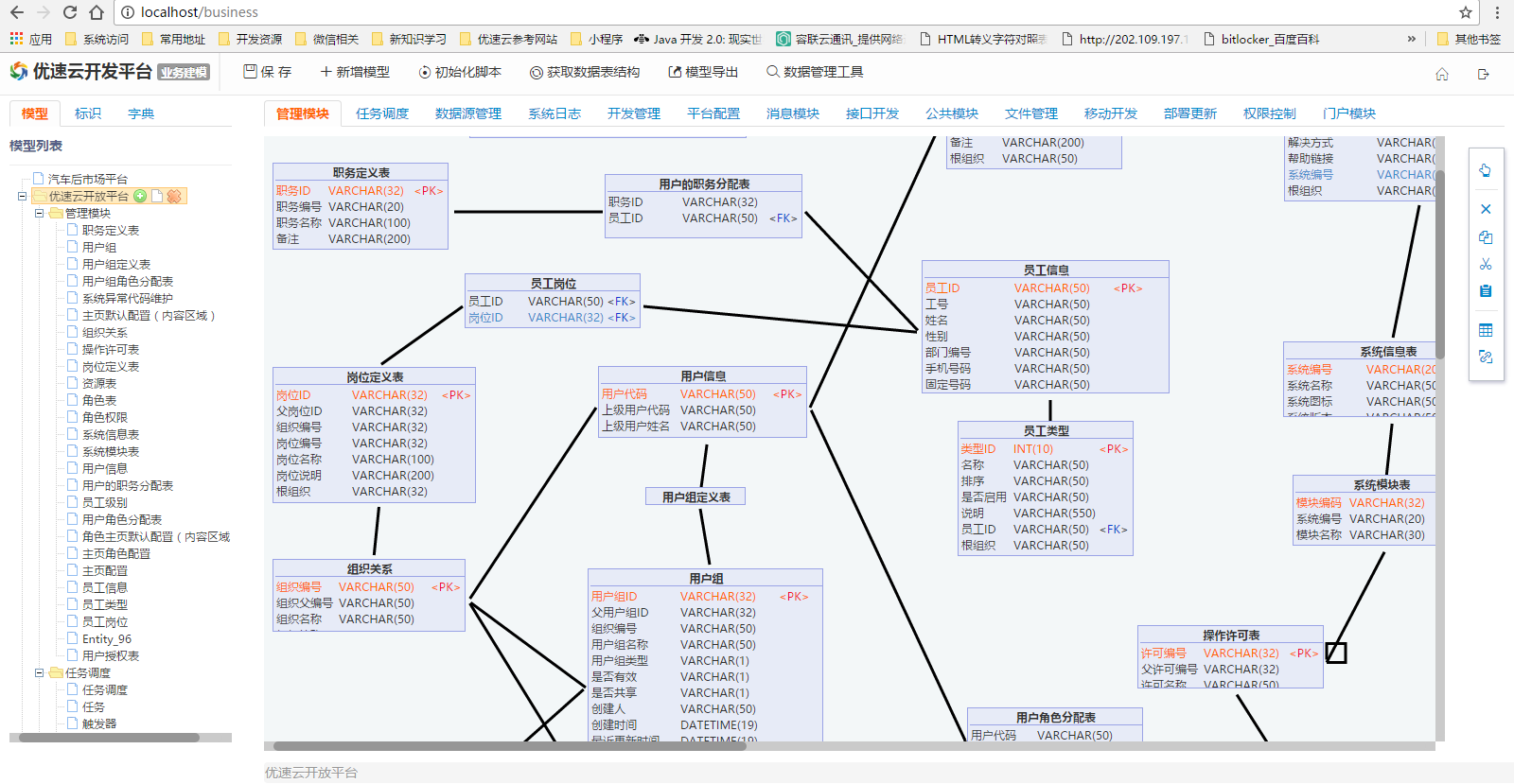Select 触发器 in model tree
This screenshot has width=1514, height=784.
99,723
